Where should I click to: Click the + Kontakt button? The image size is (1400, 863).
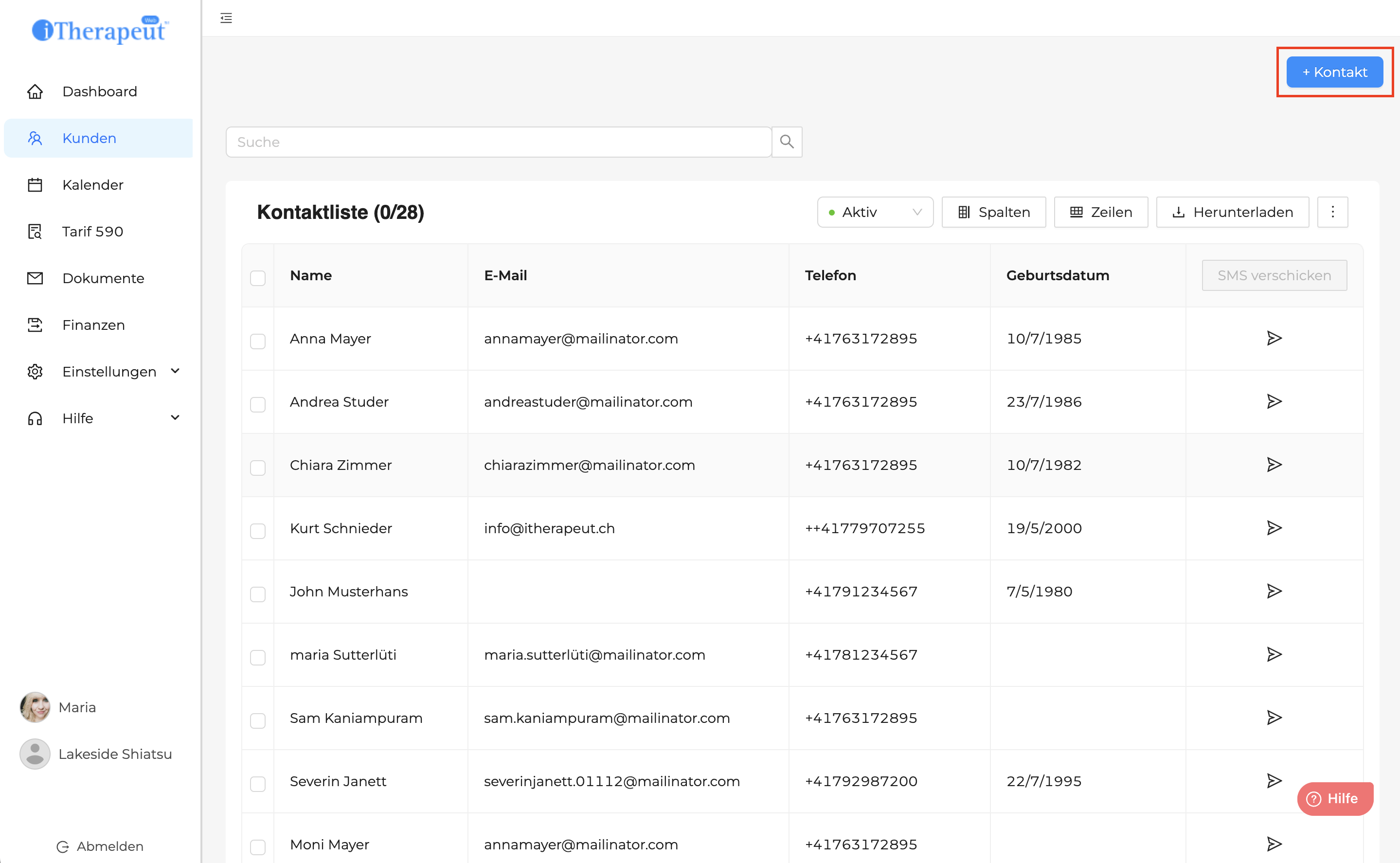[x=1334, y=72]
